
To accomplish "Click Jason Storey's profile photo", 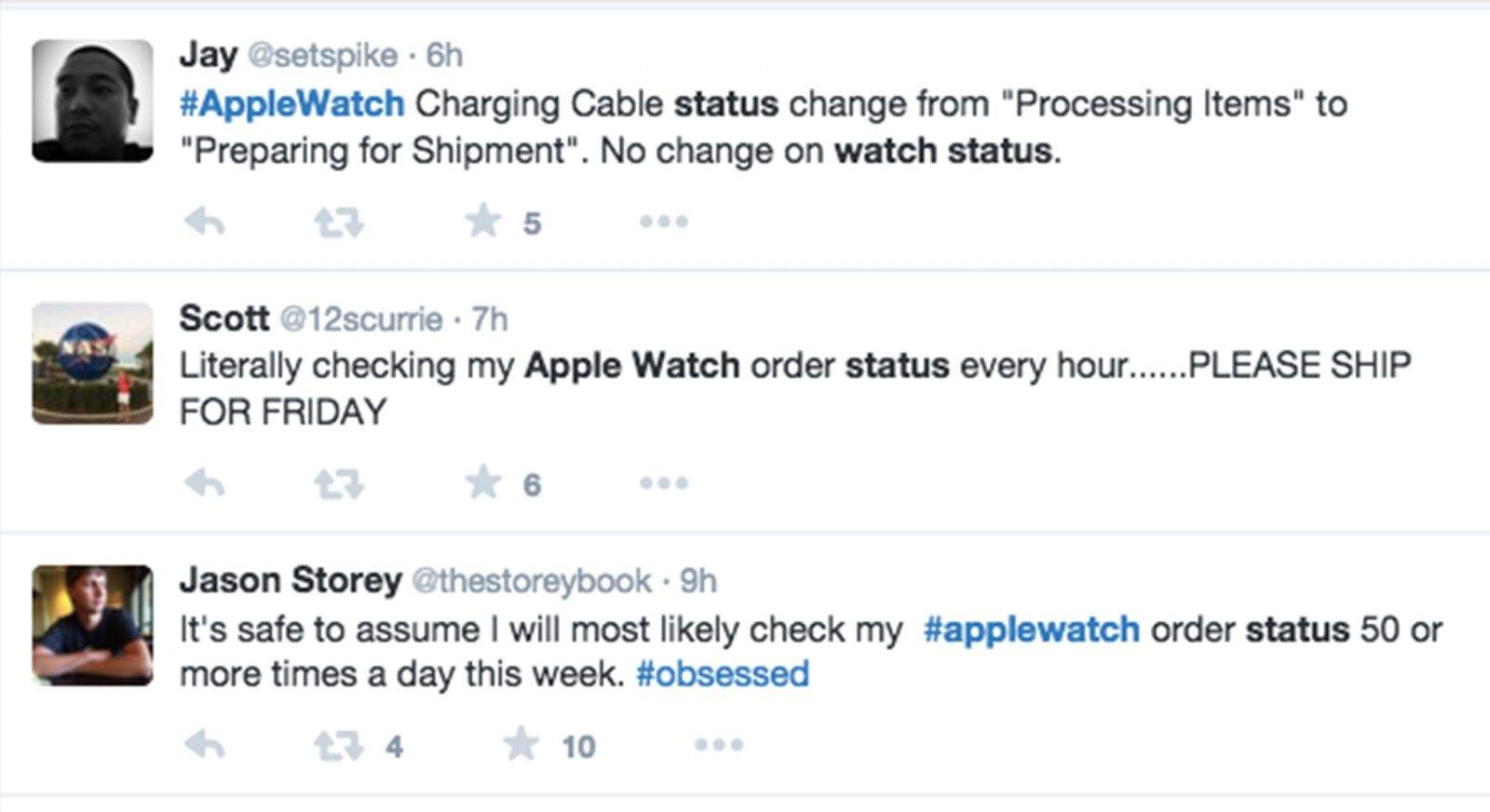I will 92,625.
